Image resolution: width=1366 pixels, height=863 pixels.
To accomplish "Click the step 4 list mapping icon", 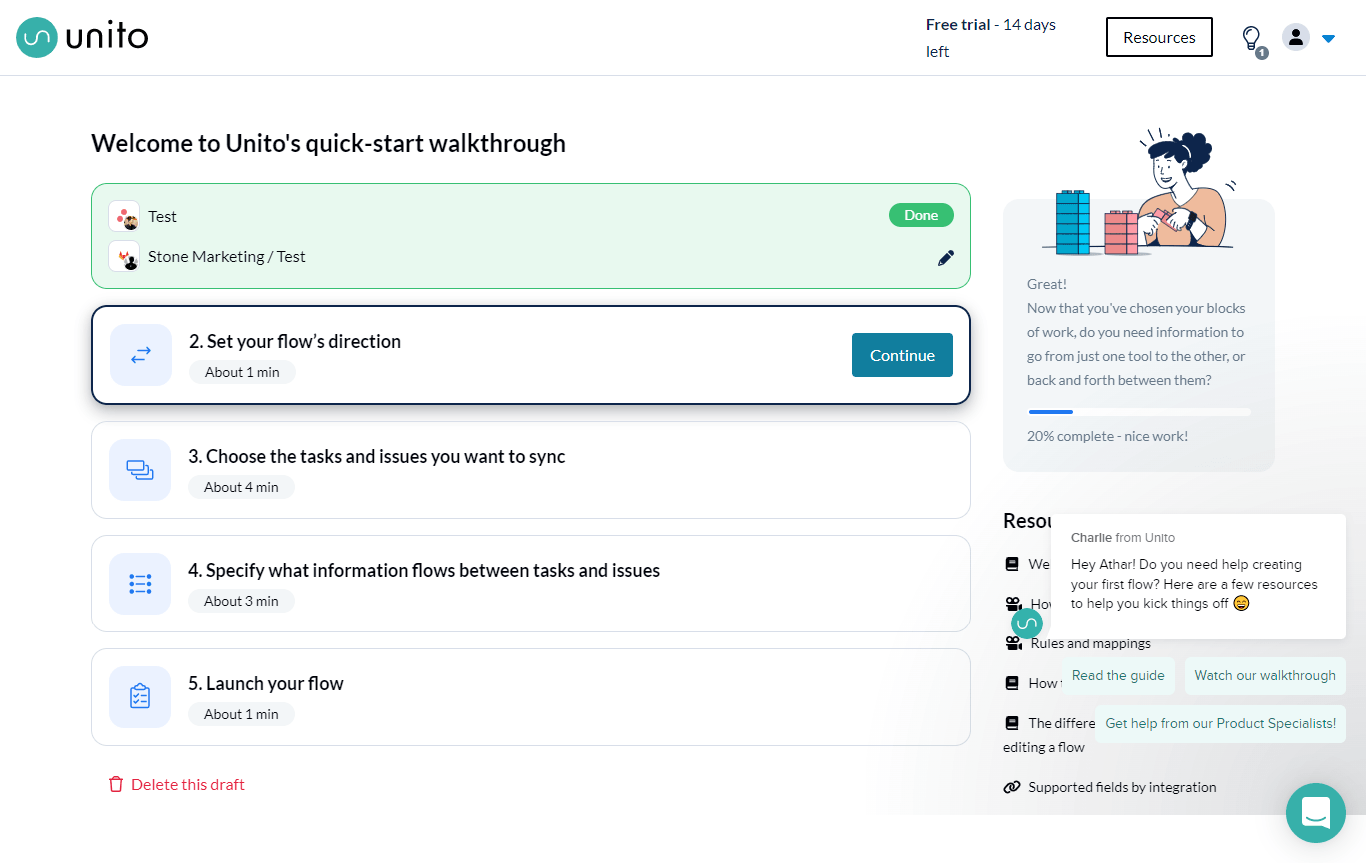I will pyautogui.click(x=140, y=584).
